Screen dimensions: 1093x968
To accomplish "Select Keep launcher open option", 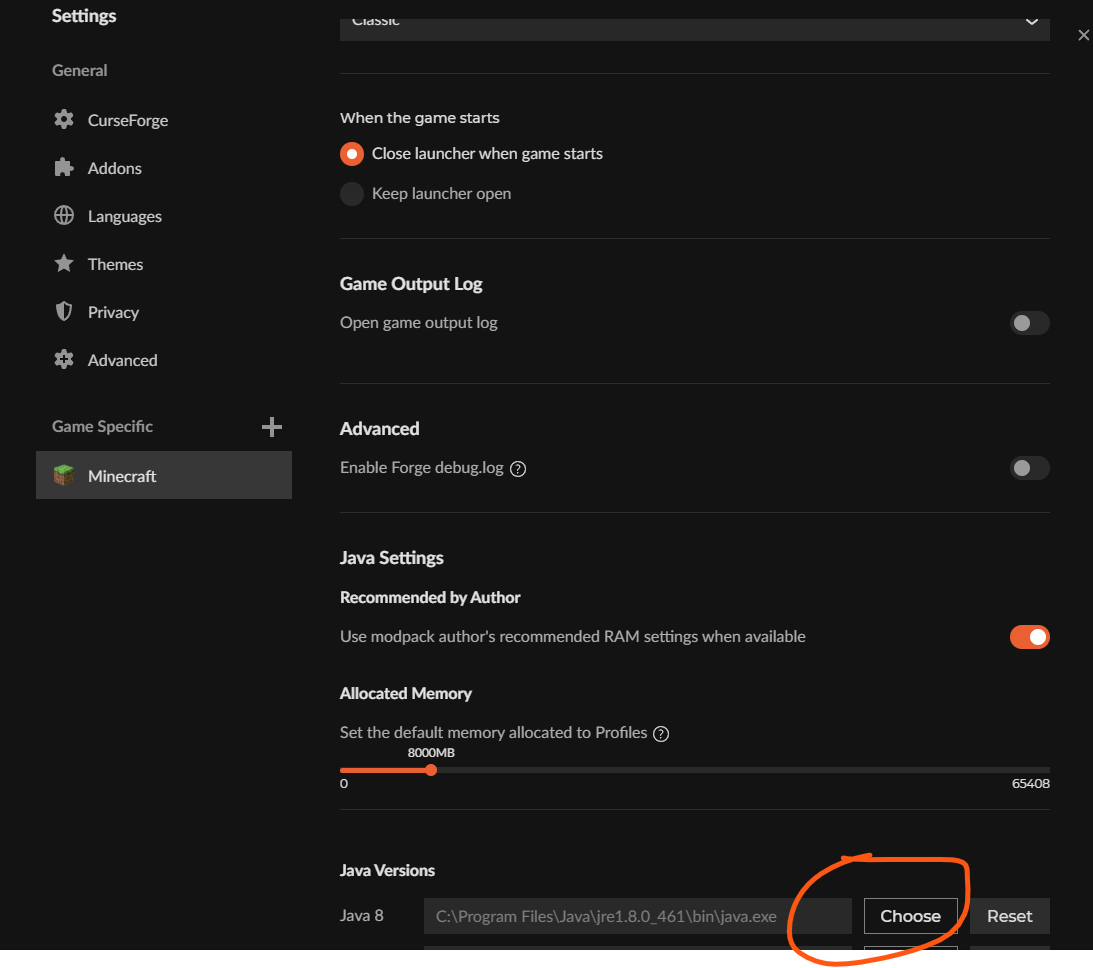I will coord(351,194).
